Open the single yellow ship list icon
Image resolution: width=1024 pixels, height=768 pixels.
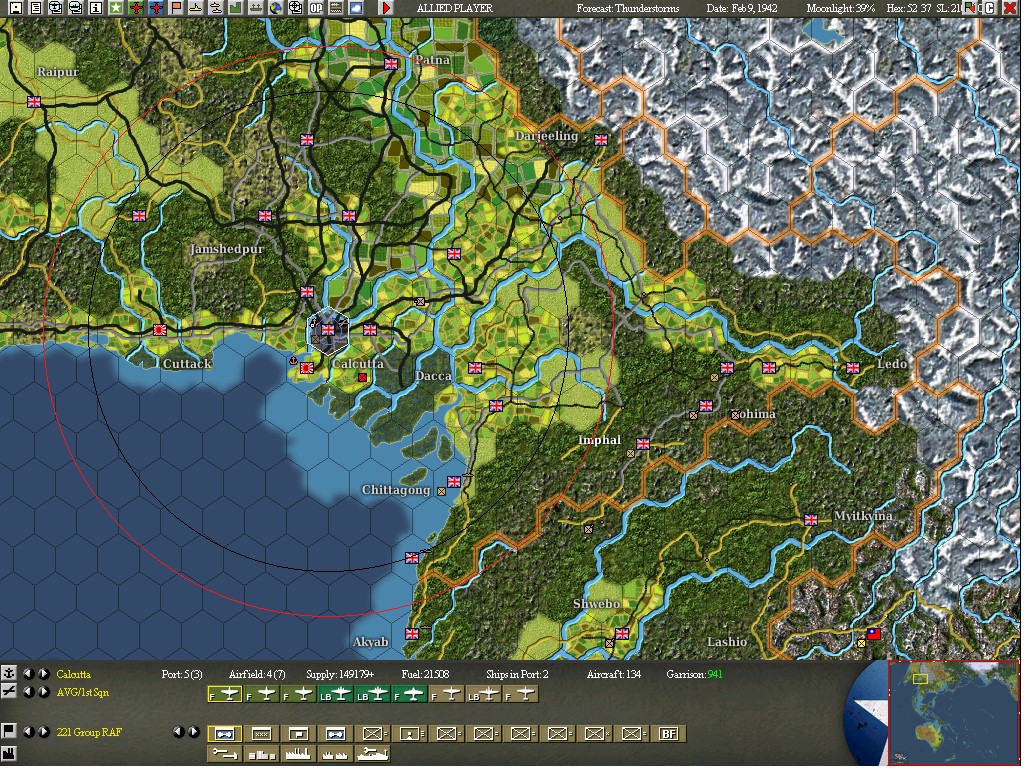pyautogui.click(x=196, y=8)
